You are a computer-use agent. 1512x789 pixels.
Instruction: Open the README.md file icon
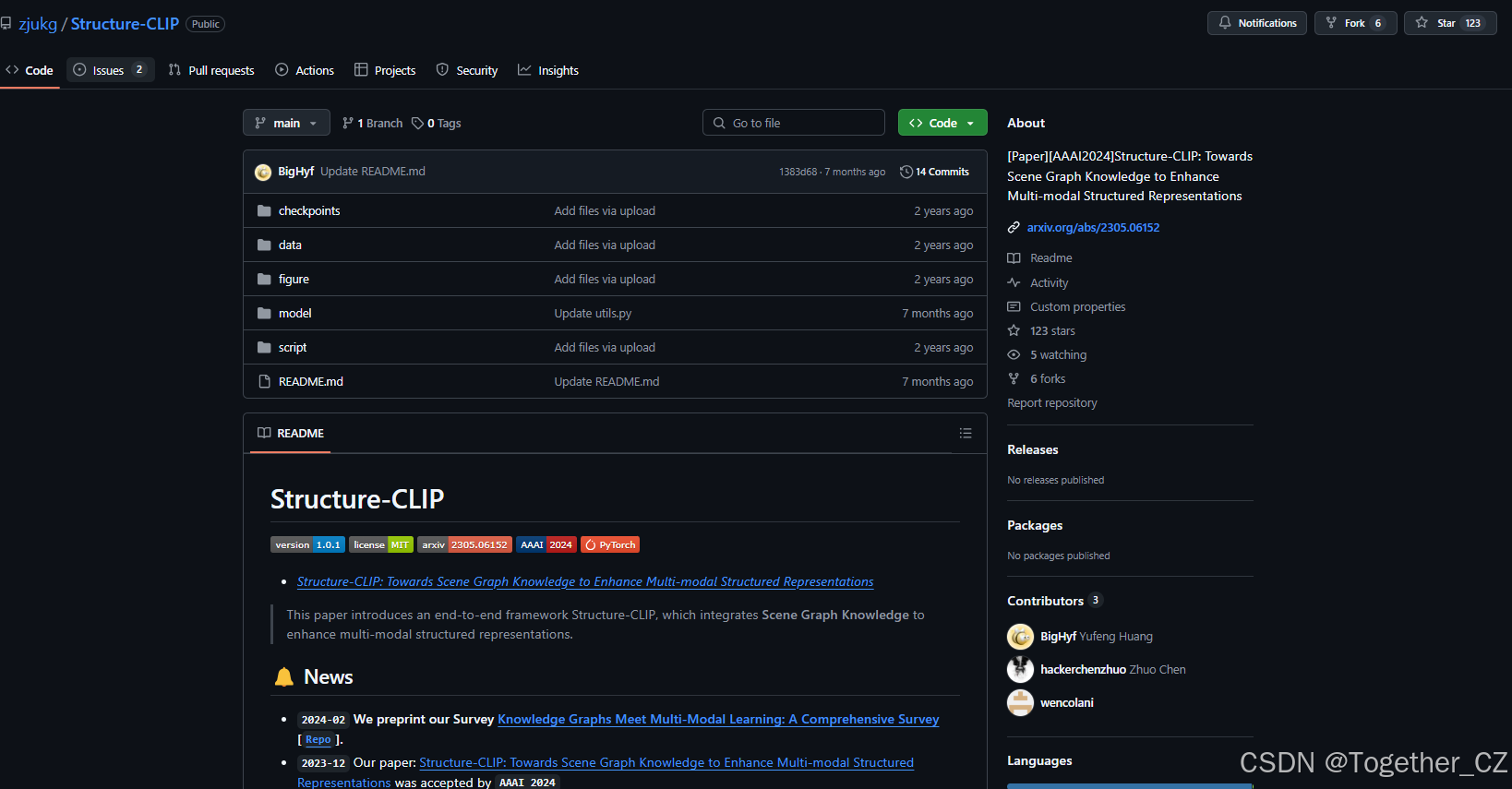(264, 381)
